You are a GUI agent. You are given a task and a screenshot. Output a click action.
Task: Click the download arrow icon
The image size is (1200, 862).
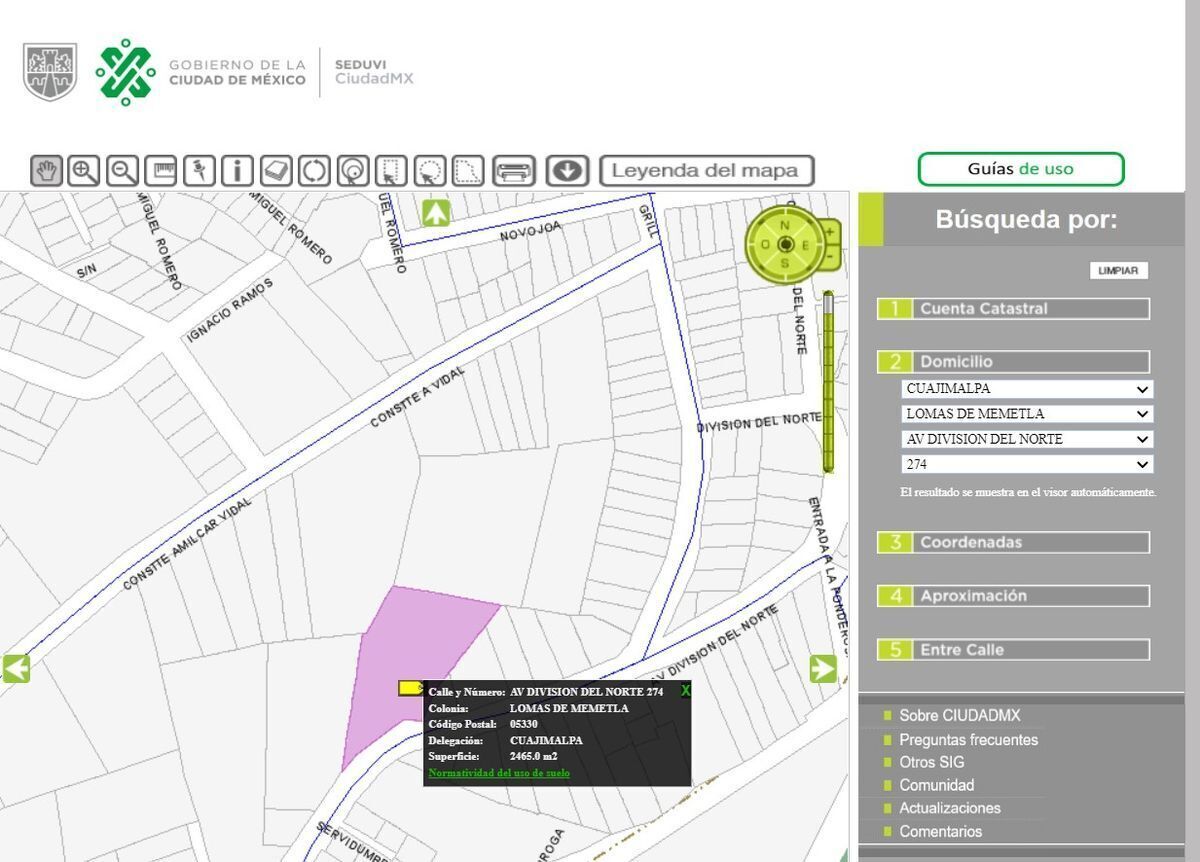point(567,171)
